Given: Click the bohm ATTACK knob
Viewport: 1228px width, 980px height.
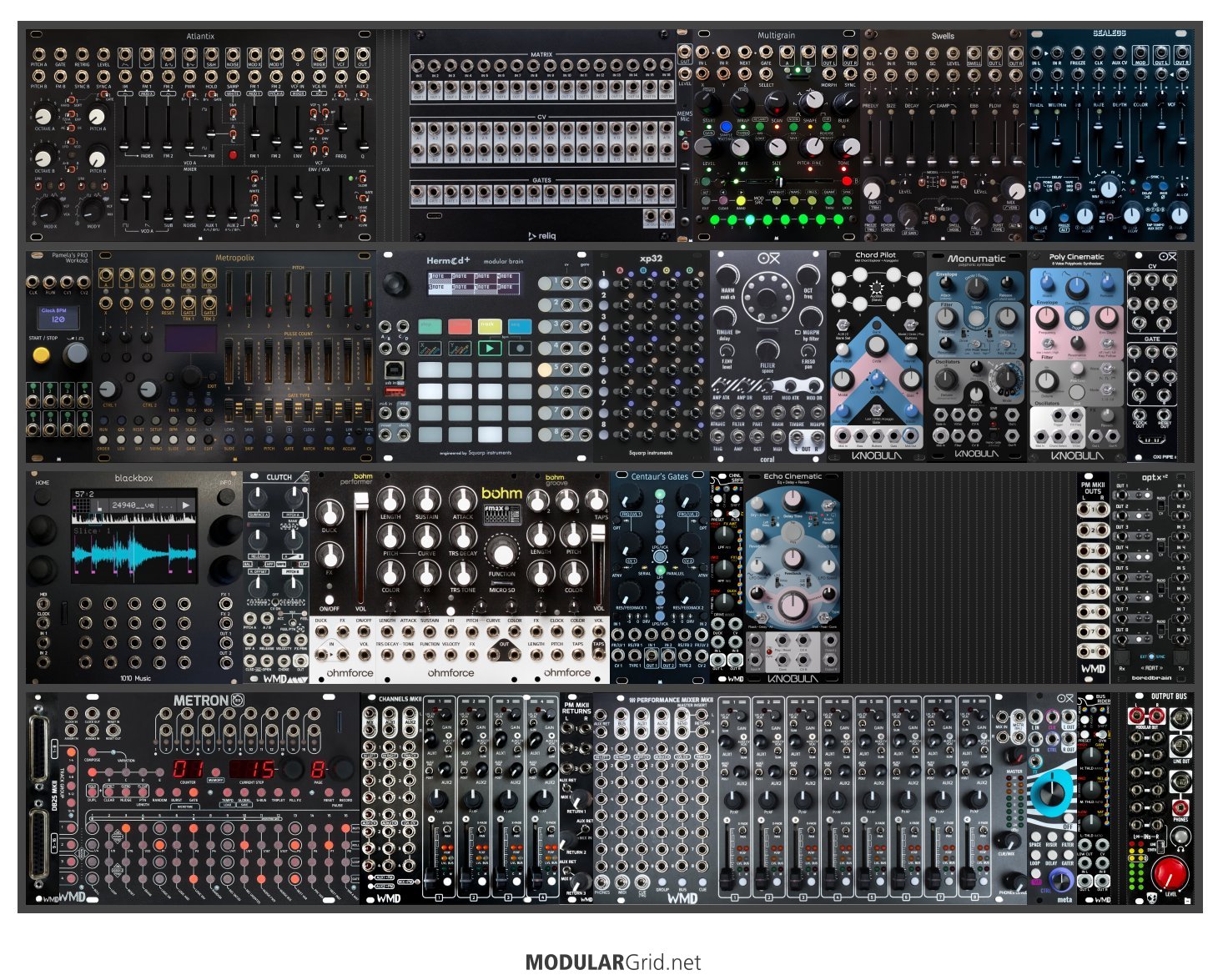Looking at the screenshot, I should [463, 500].
